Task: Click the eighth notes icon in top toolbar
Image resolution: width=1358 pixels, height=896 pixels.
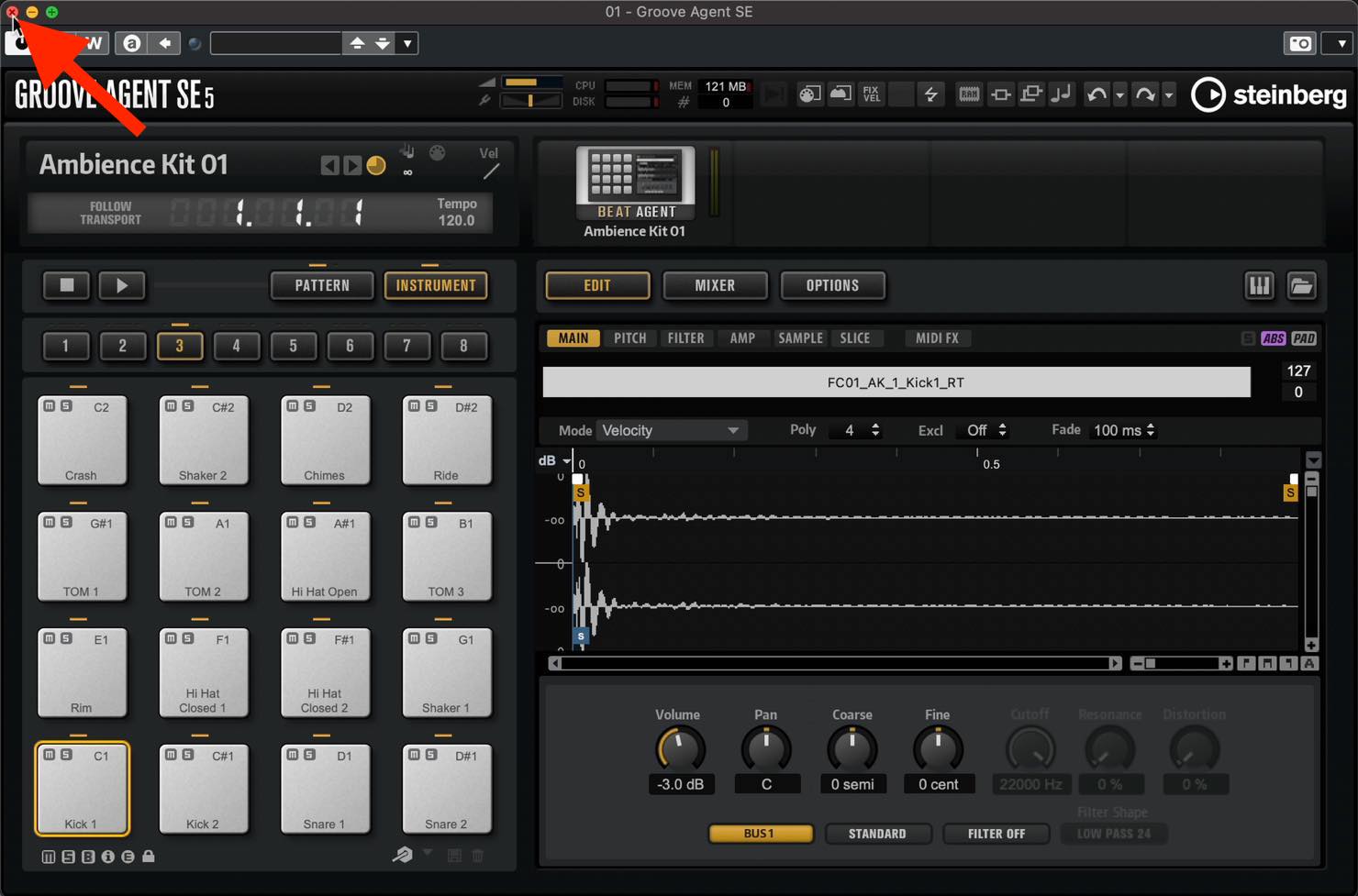Action: (x=1061, y=94)
